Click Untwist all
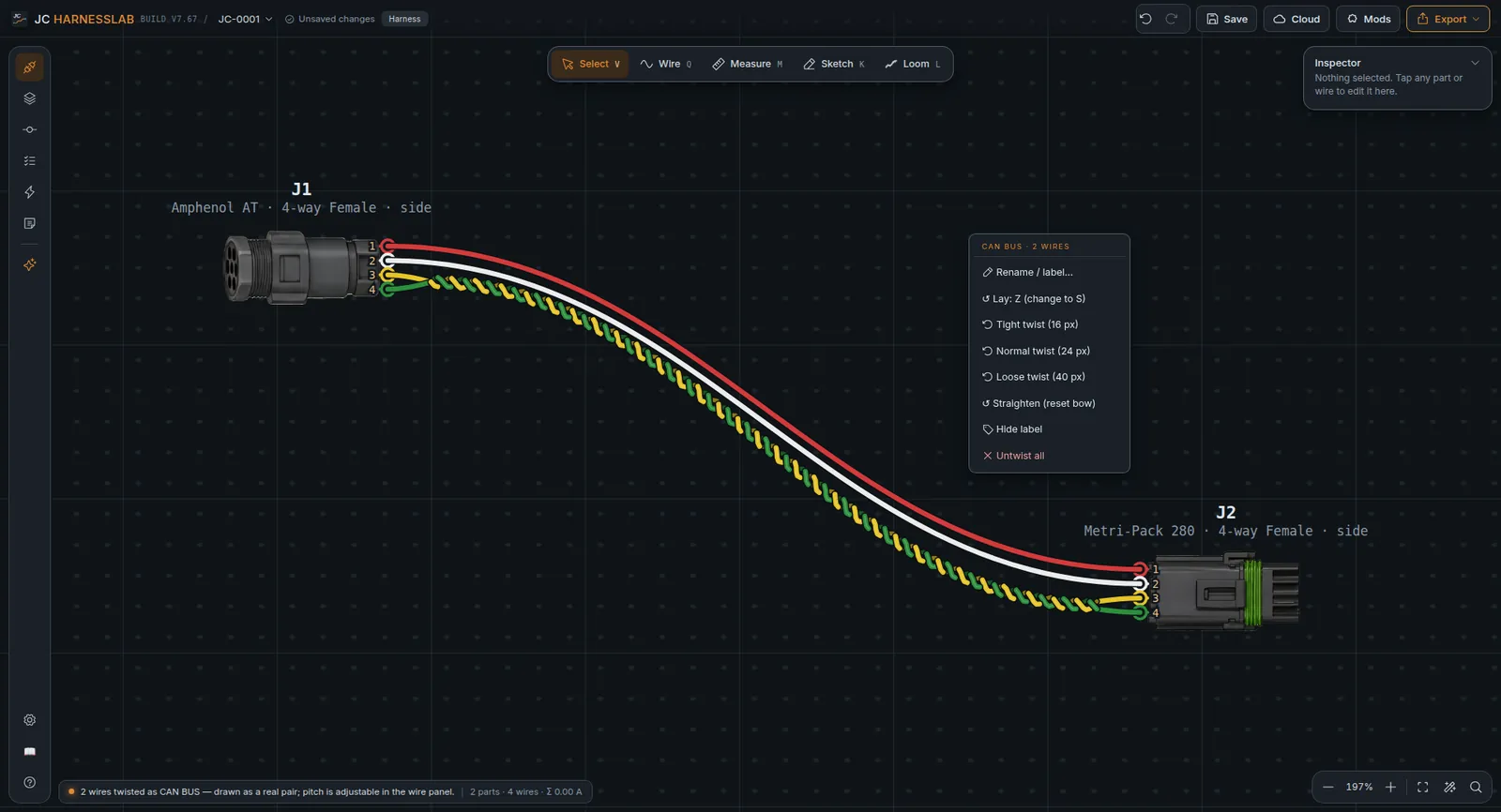Image resolution: width=1501 pixels, height=812 pixels. pyautogui.click(x=1049, y=456)
